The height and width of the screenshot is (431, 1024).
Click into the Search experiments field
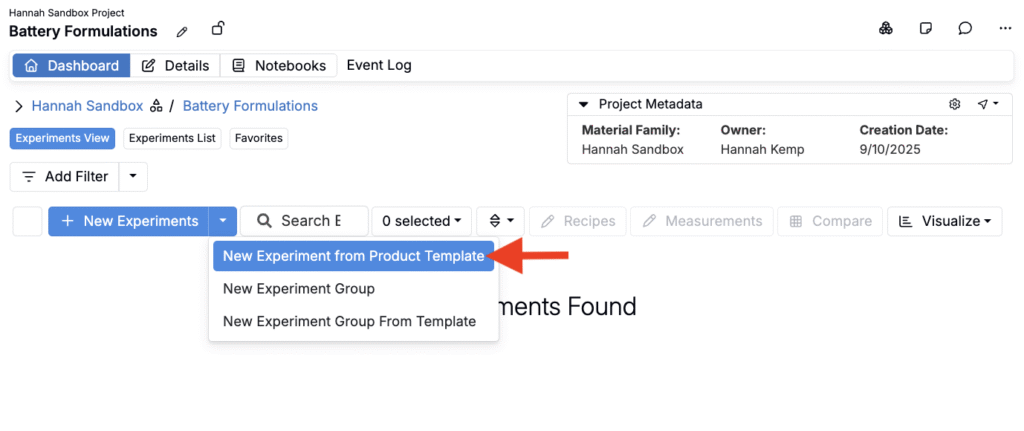304,221
